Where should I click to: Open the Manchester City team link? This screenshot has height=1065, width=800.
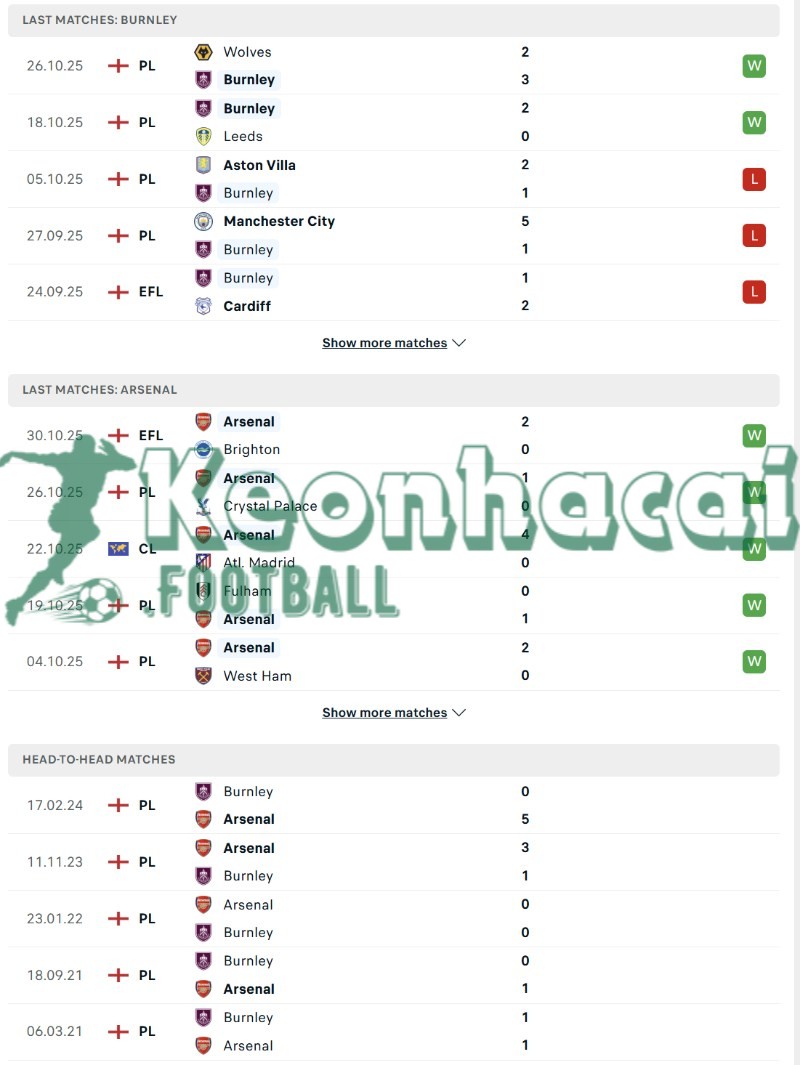279,221
